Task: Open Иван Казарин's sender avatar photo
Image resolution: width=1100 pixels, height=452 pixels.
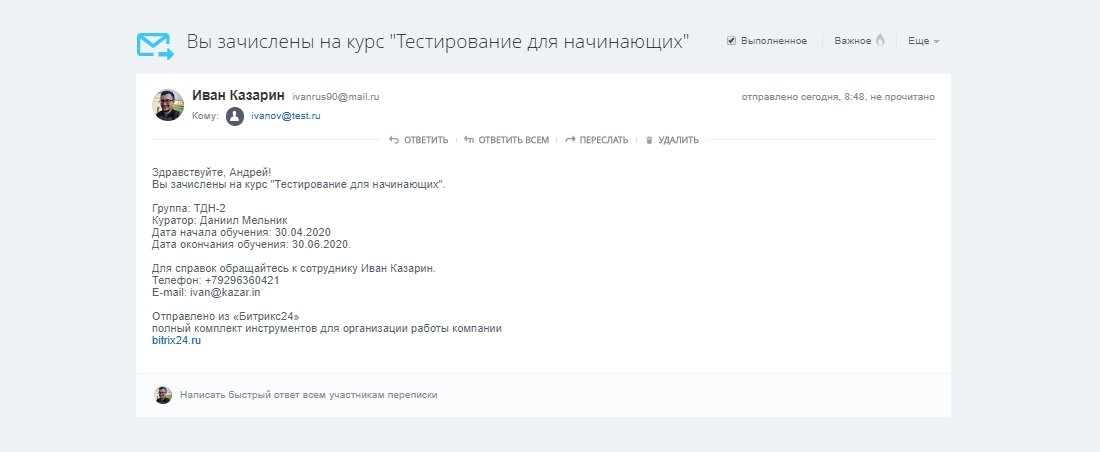Action: 168,105
